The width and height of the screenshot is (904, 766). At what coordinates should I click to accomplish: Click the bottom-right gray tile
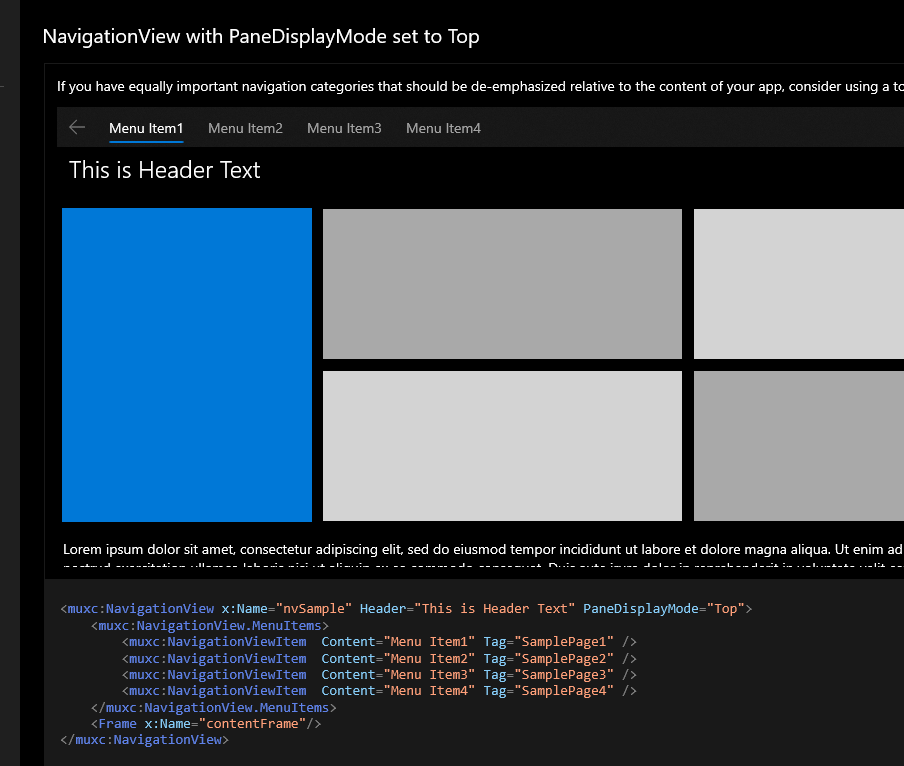[798, 445]
